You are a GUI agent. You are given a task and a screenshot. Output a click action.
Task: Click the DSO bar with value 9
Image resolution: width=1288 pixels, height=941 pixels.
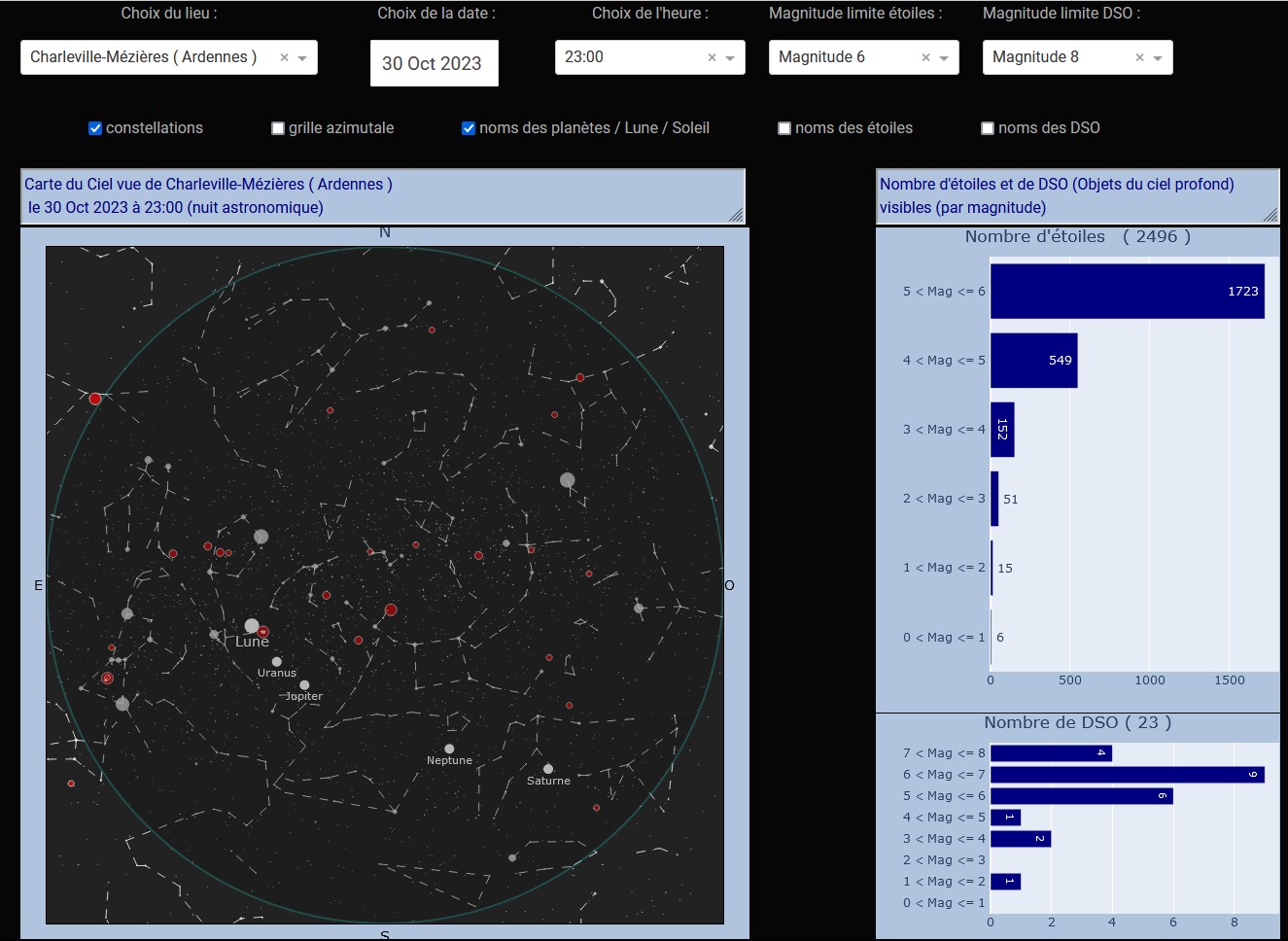click(1128, 775)
